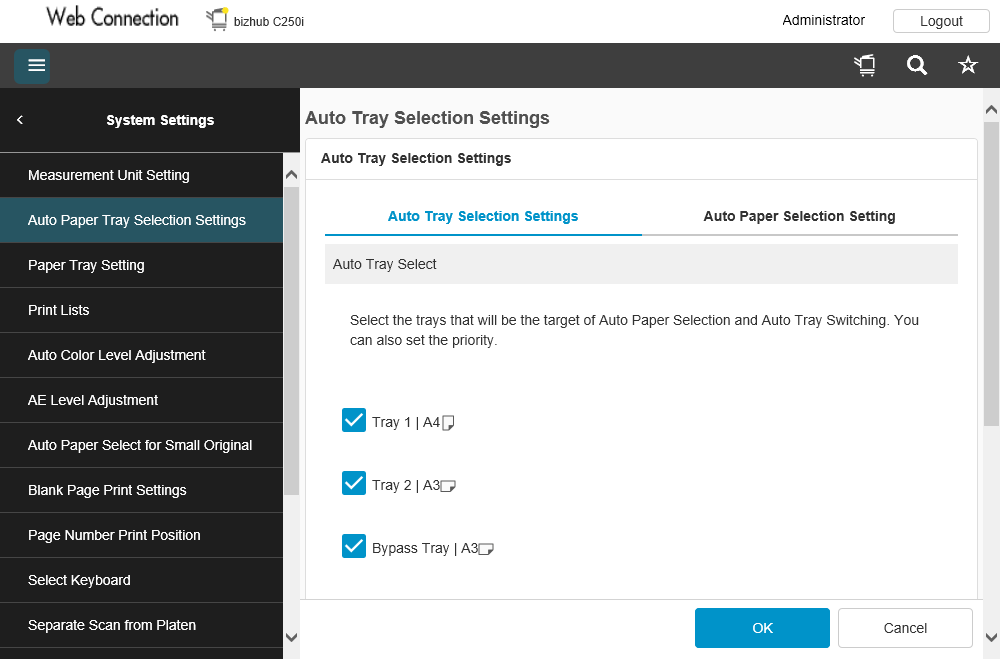Open Blank Page Print Settings menu item
The width and height of the screenshot is (1000, 659).
click(107, 490)
